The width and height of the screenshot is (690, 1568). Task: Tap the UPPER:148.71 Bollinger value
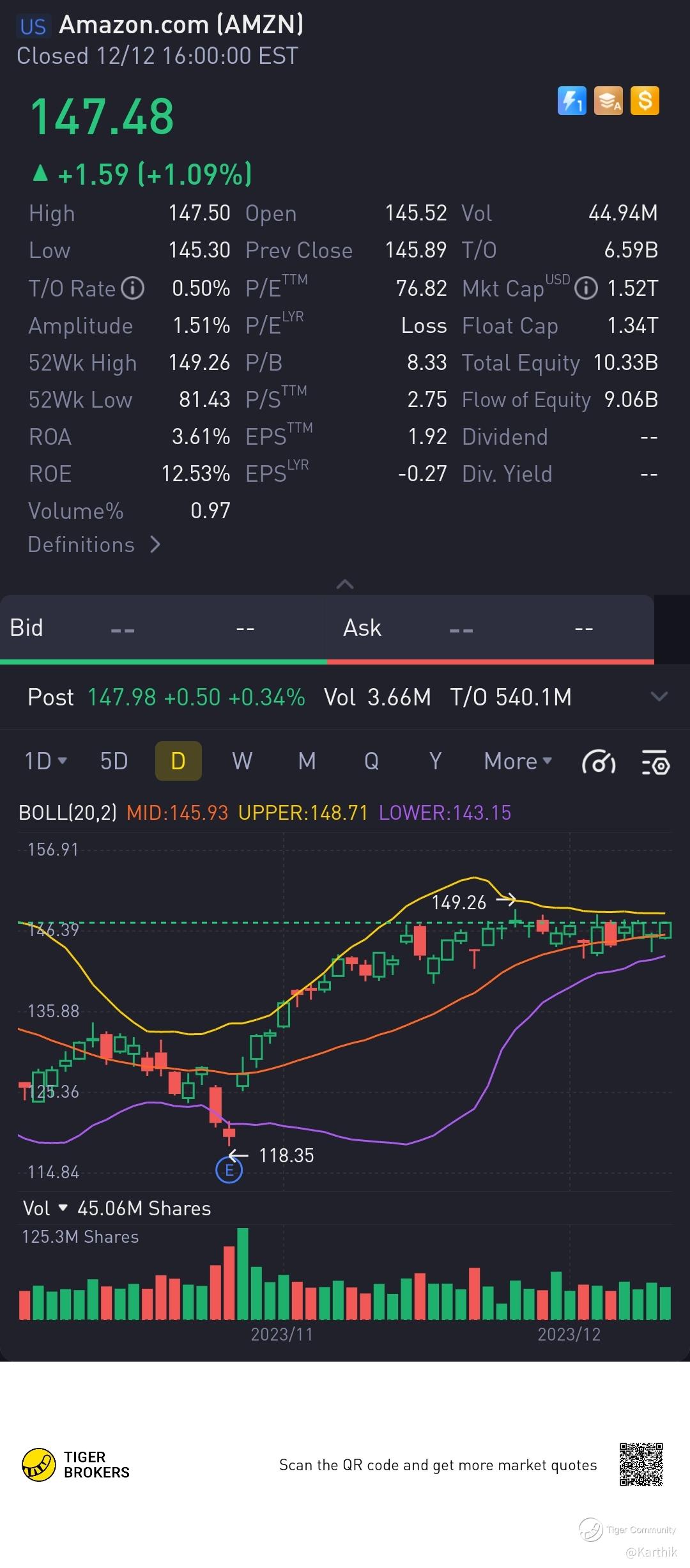[303, 813]
